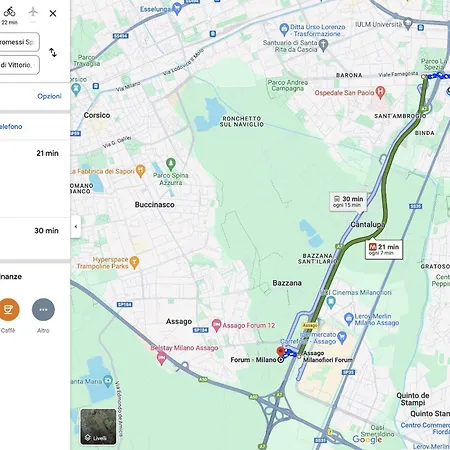Close the directions panel with the X
450x450 pixels.
coord(53,13)
